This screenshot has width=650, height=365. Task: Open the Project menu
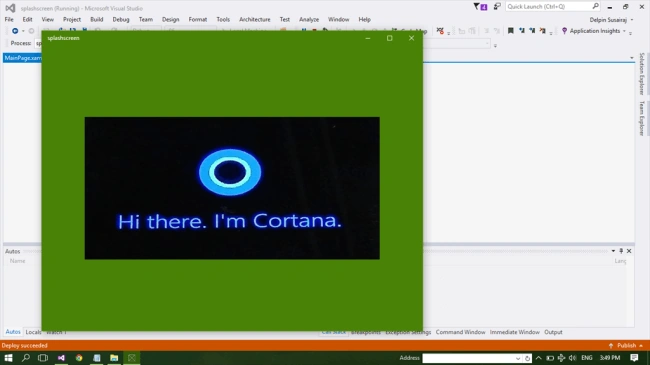tap(72, 19)
